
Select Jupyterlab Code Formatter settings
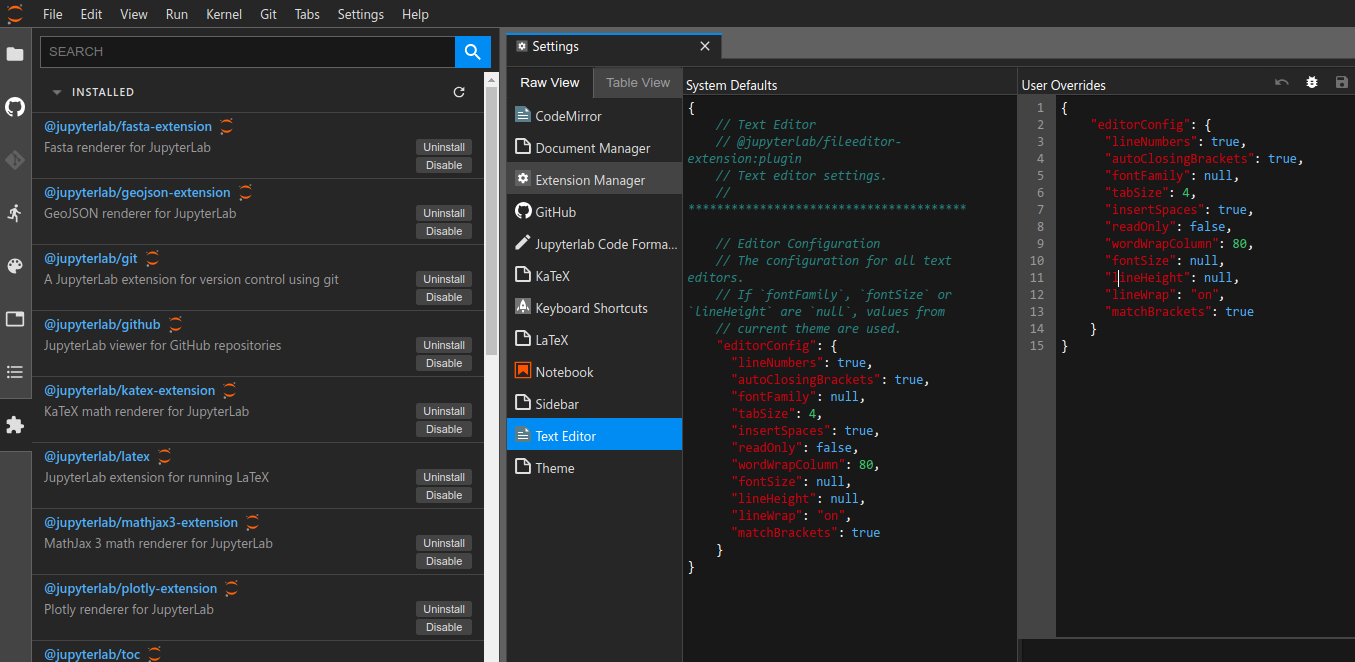point(595,244)
